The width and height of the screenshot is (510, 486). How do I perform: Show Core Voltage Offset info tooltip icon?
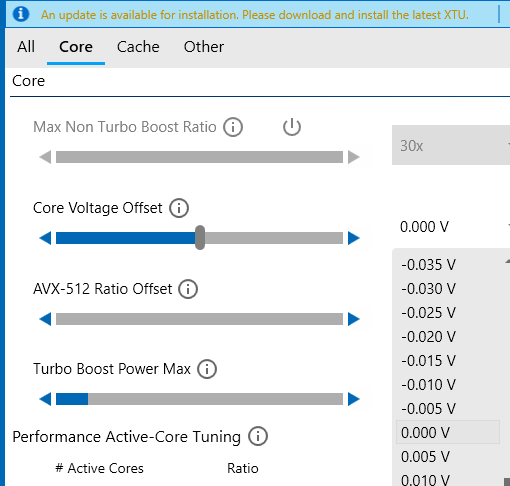(179, 208)
